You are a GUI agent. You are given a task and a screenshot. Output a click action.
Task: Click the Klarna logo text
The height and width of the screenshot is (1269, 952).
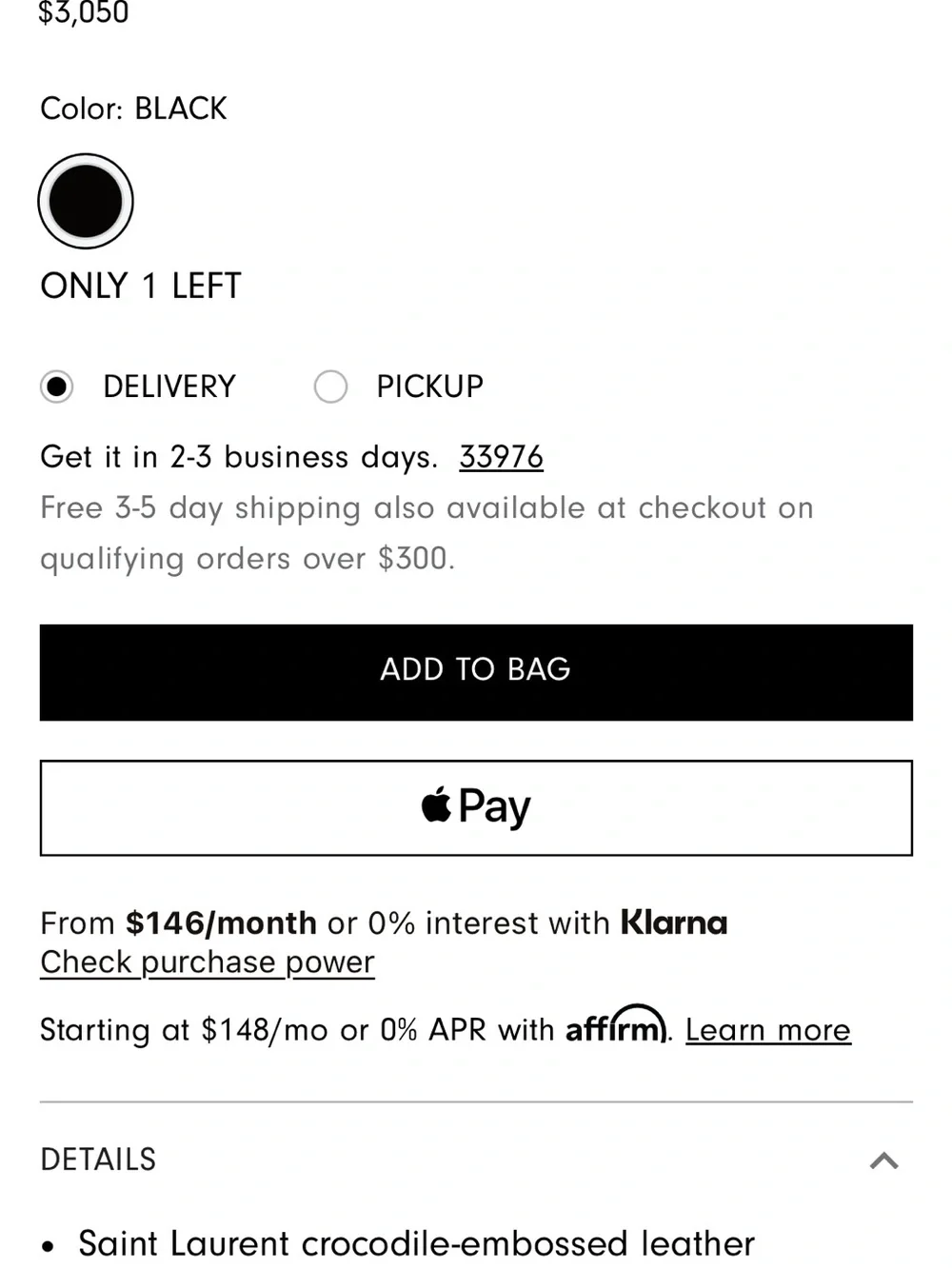(674, 922)
